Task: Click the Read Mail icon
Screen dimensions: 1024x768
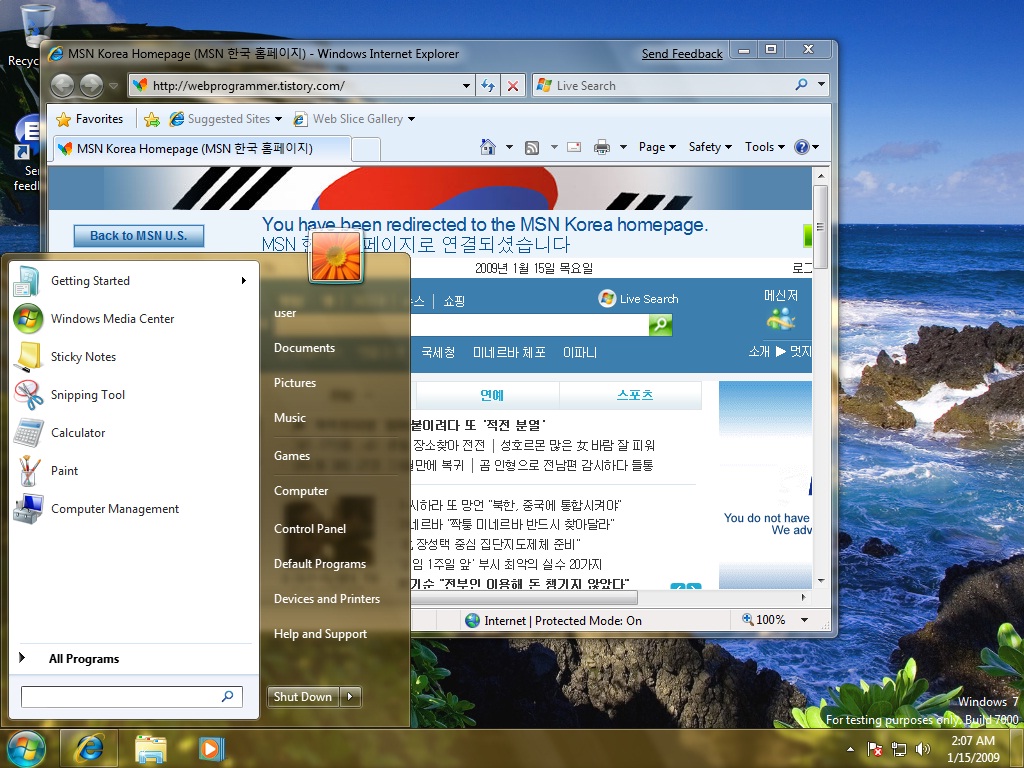Action: pyautogui.click(x=574, y=147)
